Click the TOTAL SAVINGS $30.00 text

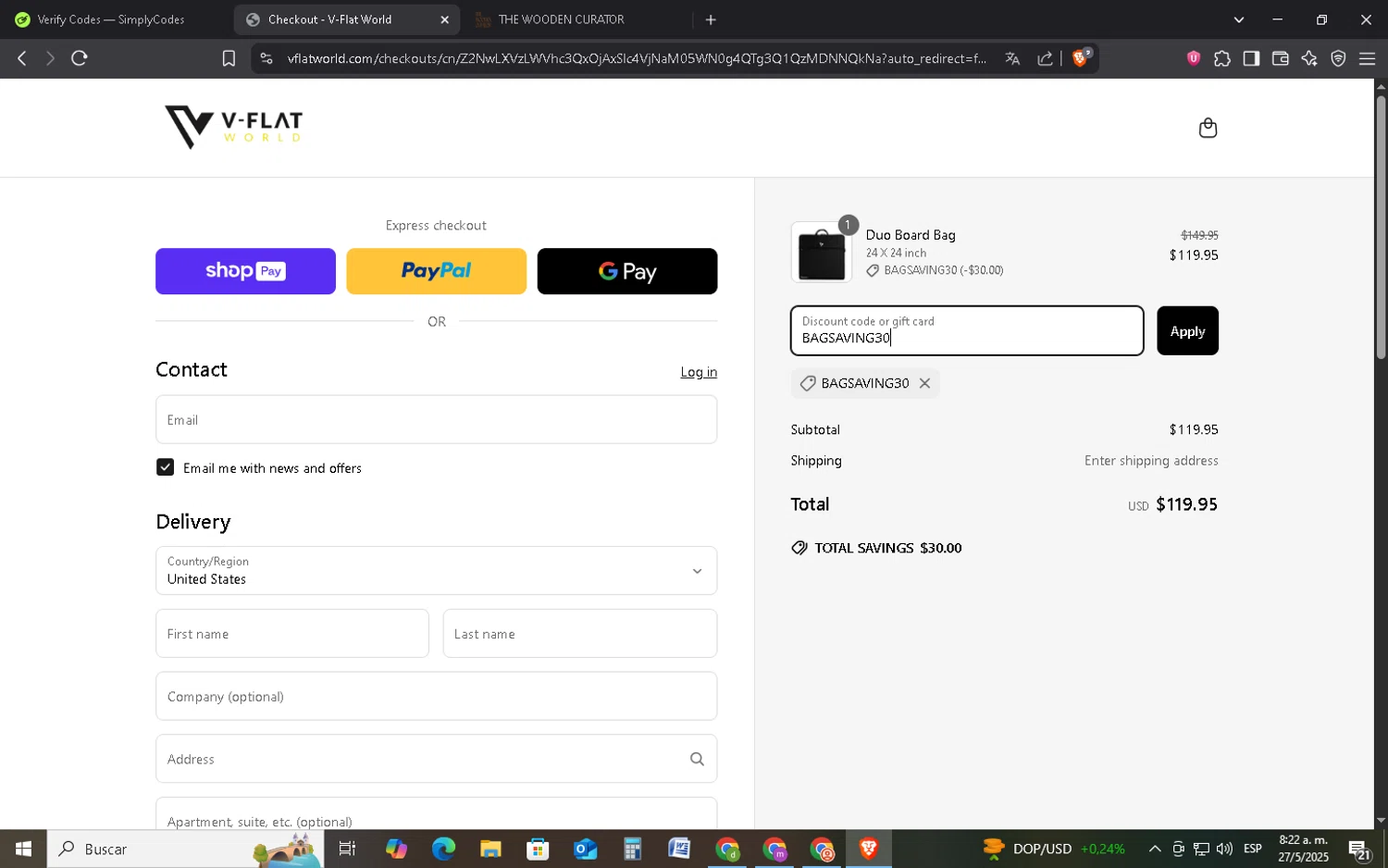pos(887,548)
